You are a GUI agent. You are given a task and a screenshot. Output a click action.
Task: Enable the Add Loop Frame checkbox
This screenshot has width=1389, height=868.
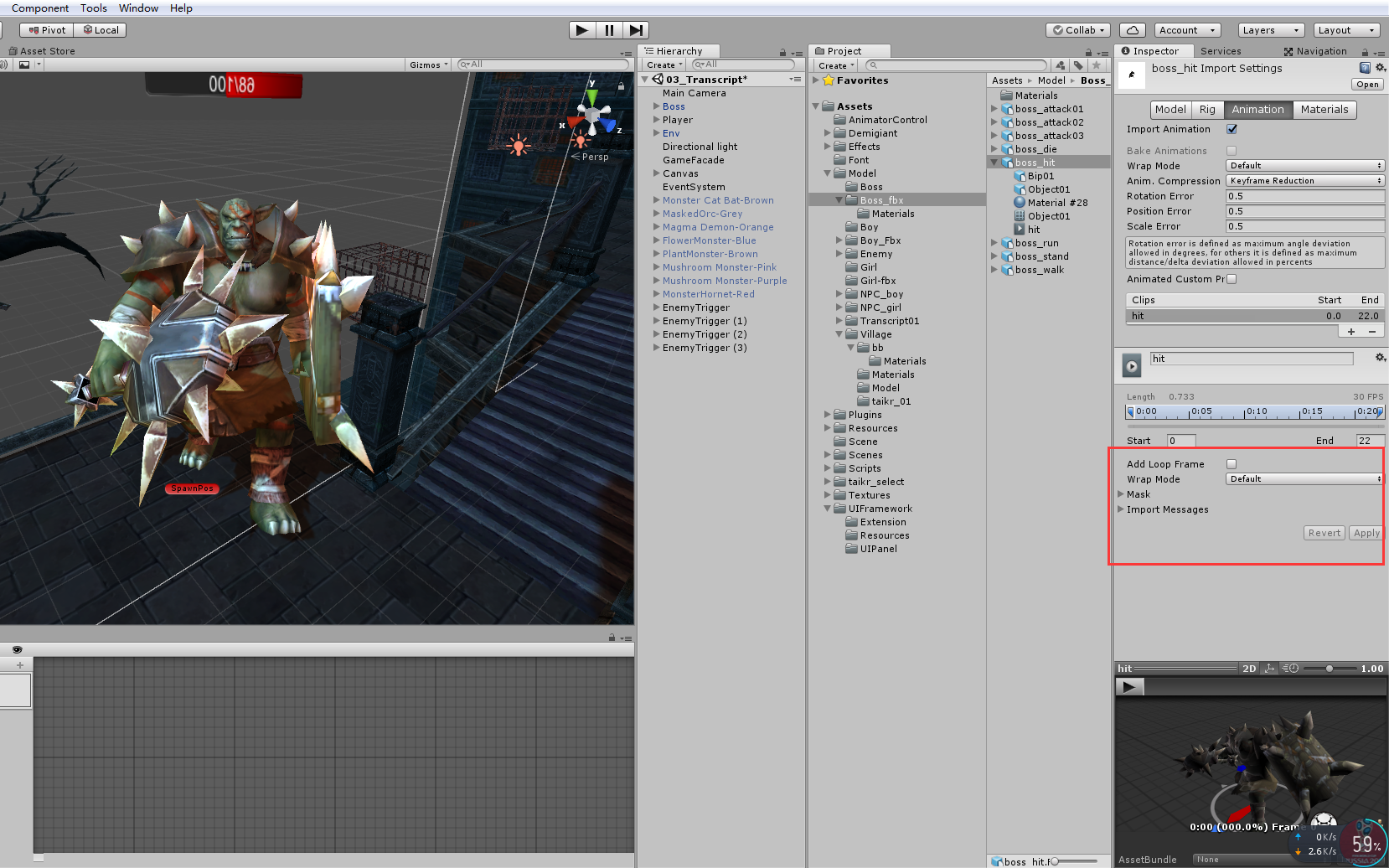tap(1232, 464)
